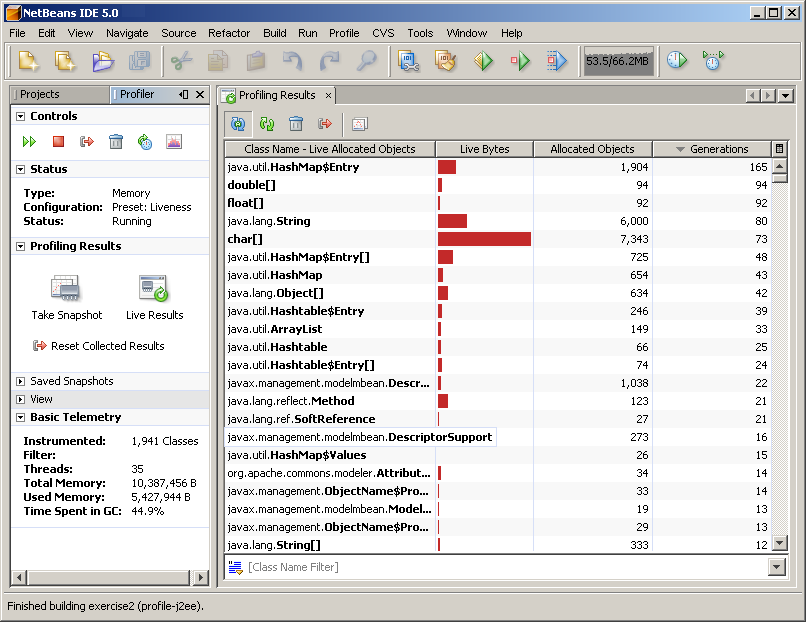806x622 pixels.
Task: Click the Cut scissors icon
Action: (181, 61)
